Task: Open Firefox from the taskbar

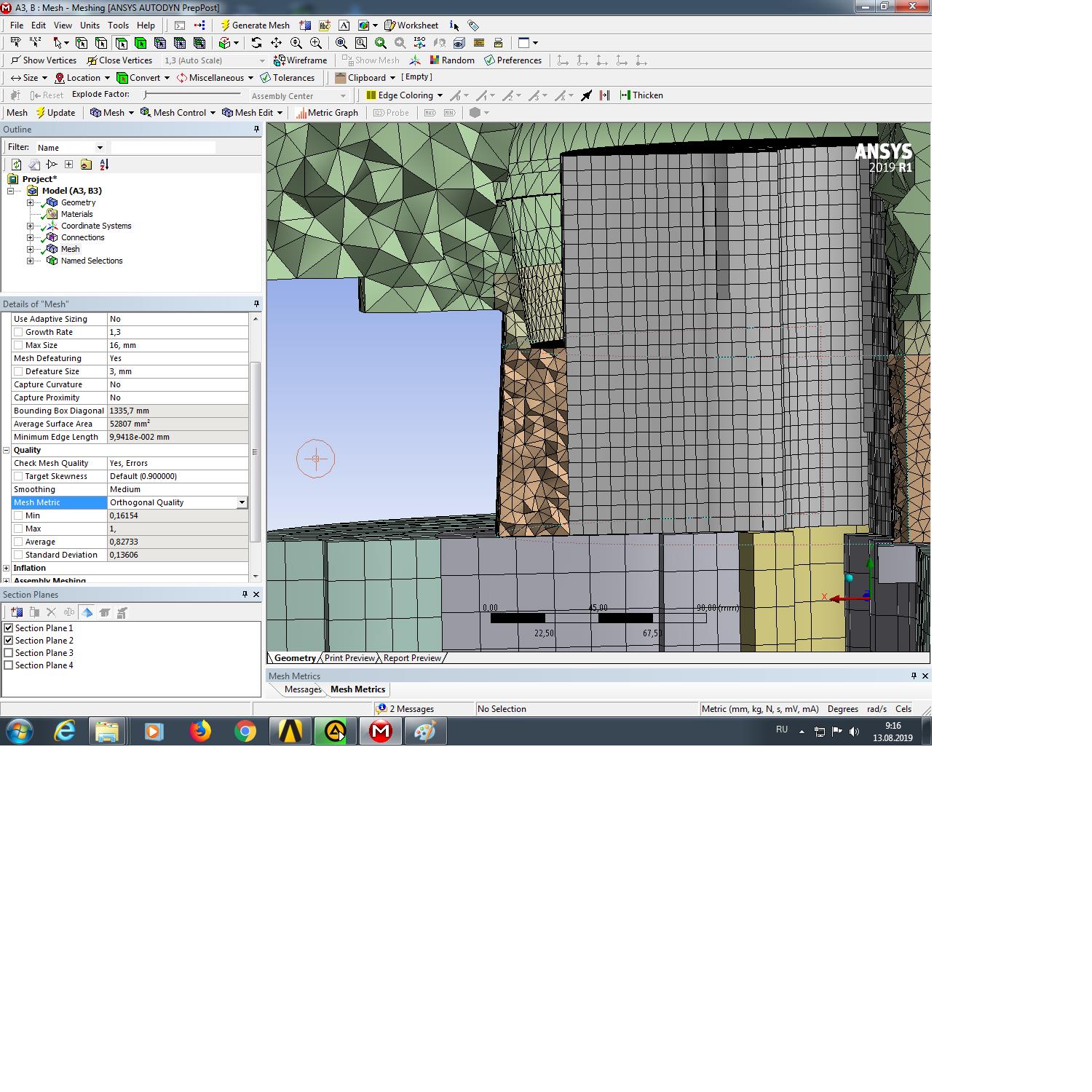Action: 200,731
